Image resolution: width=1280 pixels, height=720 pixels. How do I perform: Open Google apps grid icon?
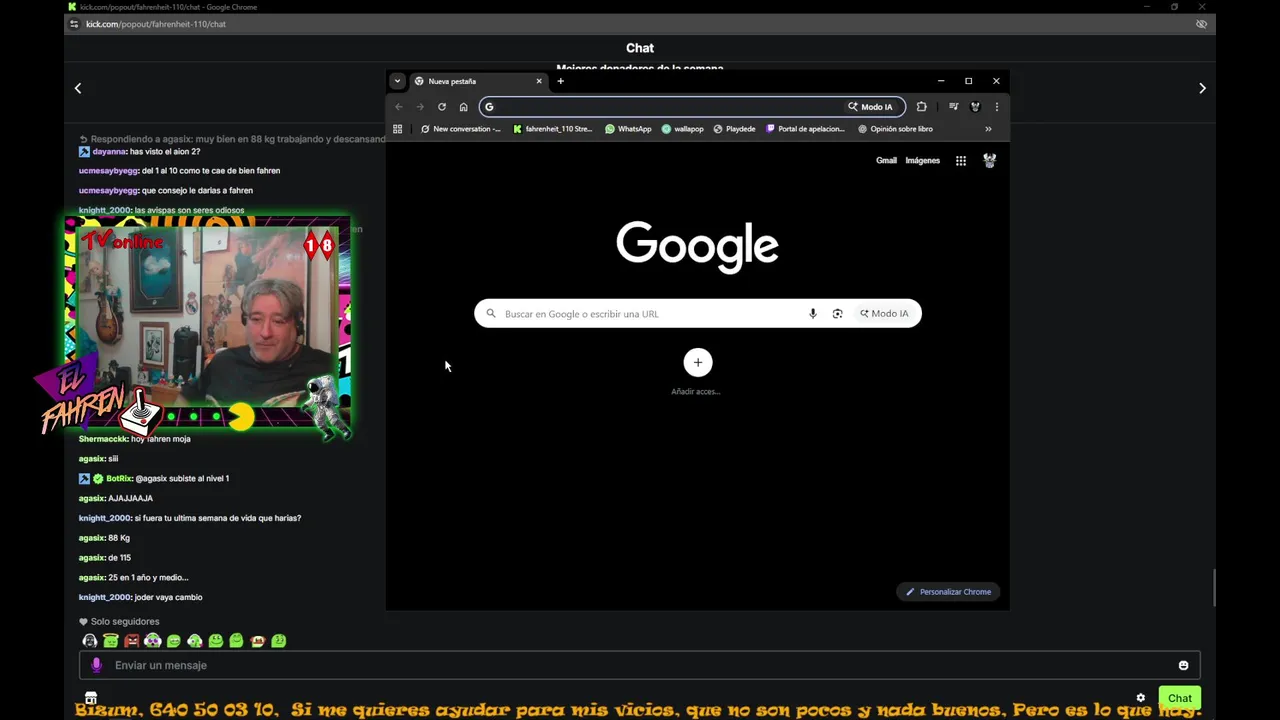coord(961,161)
